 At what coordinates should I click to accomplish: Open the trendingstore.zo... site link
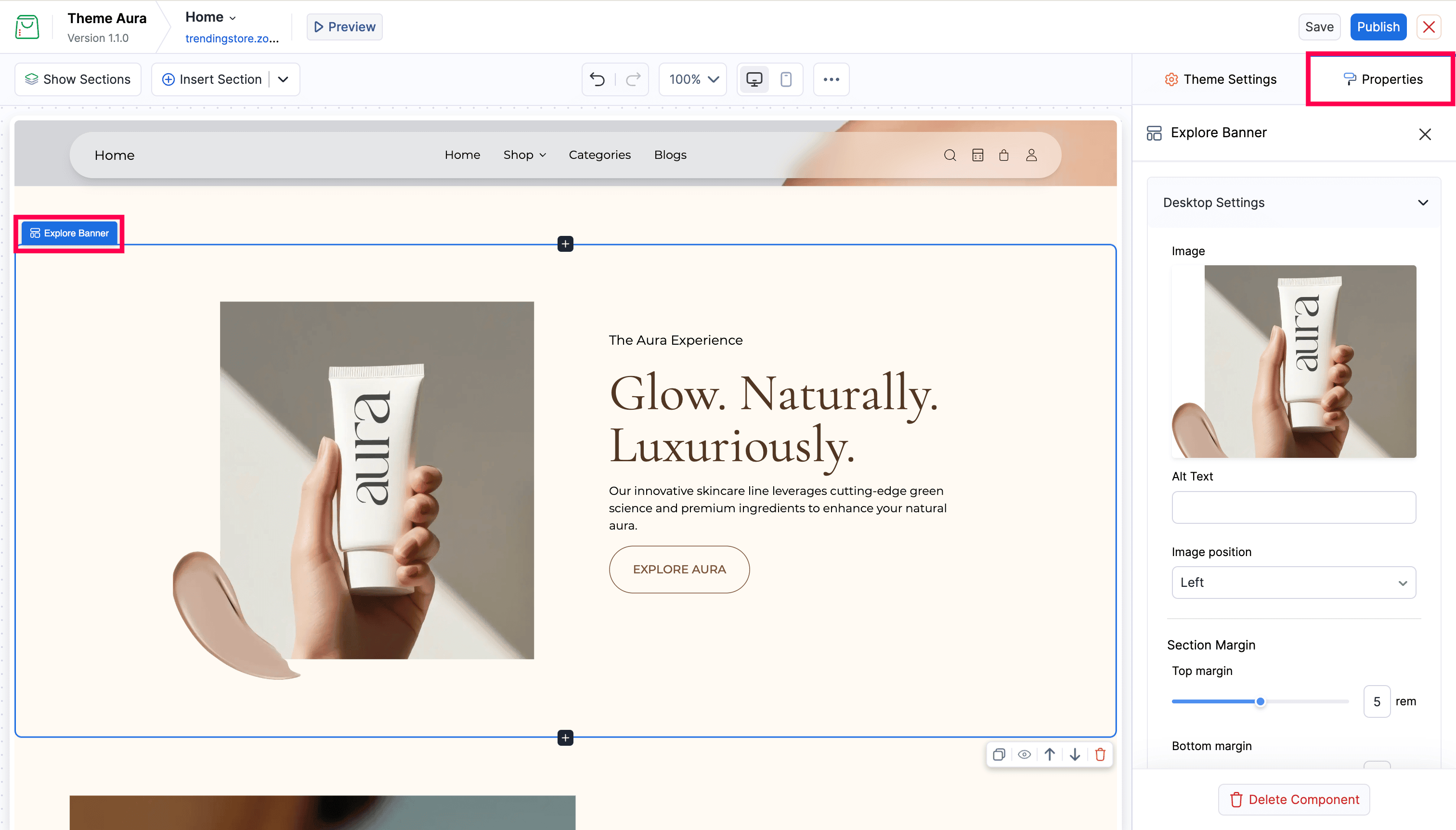232,38
